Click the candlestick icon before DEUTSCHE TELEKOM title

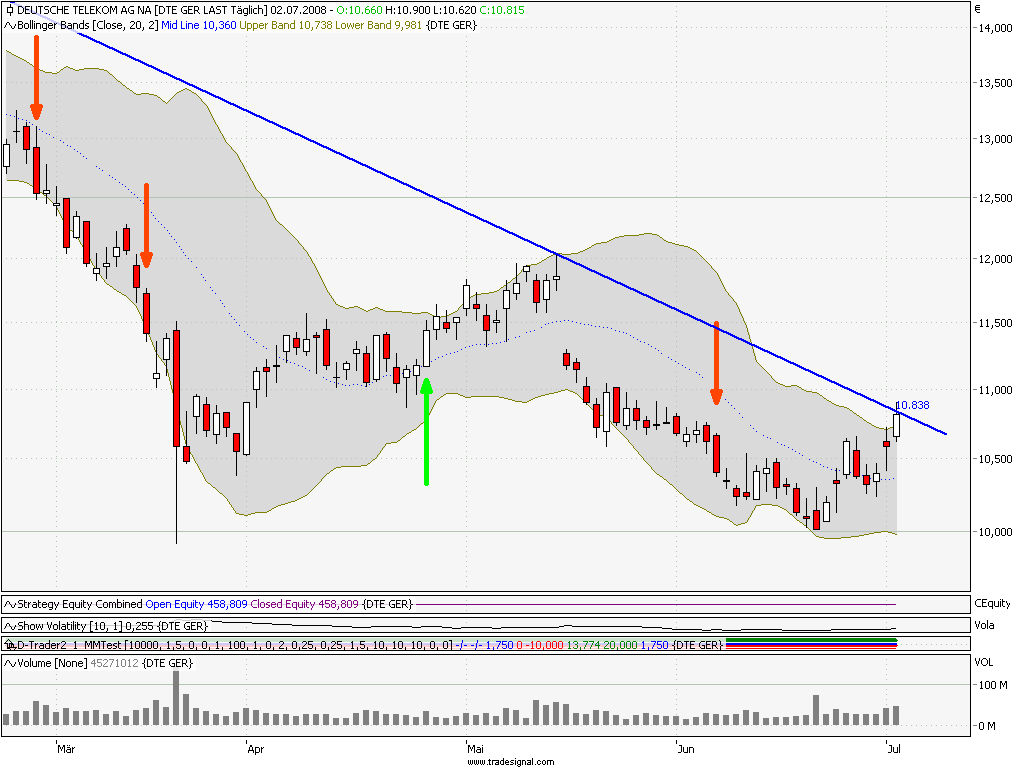coord(10,10)
